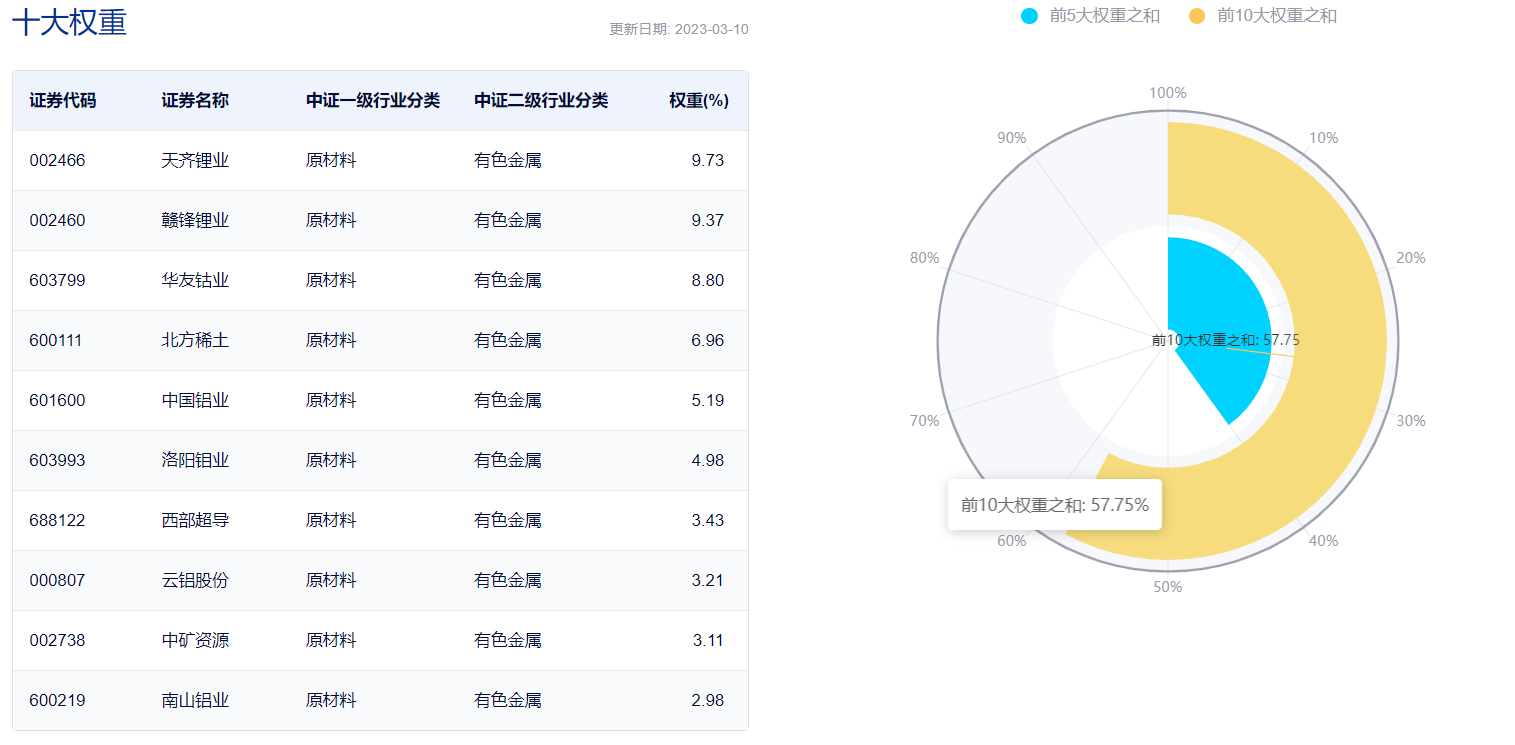
Task: Click the yellow legend circle icon
Action: click(1198, 16)
